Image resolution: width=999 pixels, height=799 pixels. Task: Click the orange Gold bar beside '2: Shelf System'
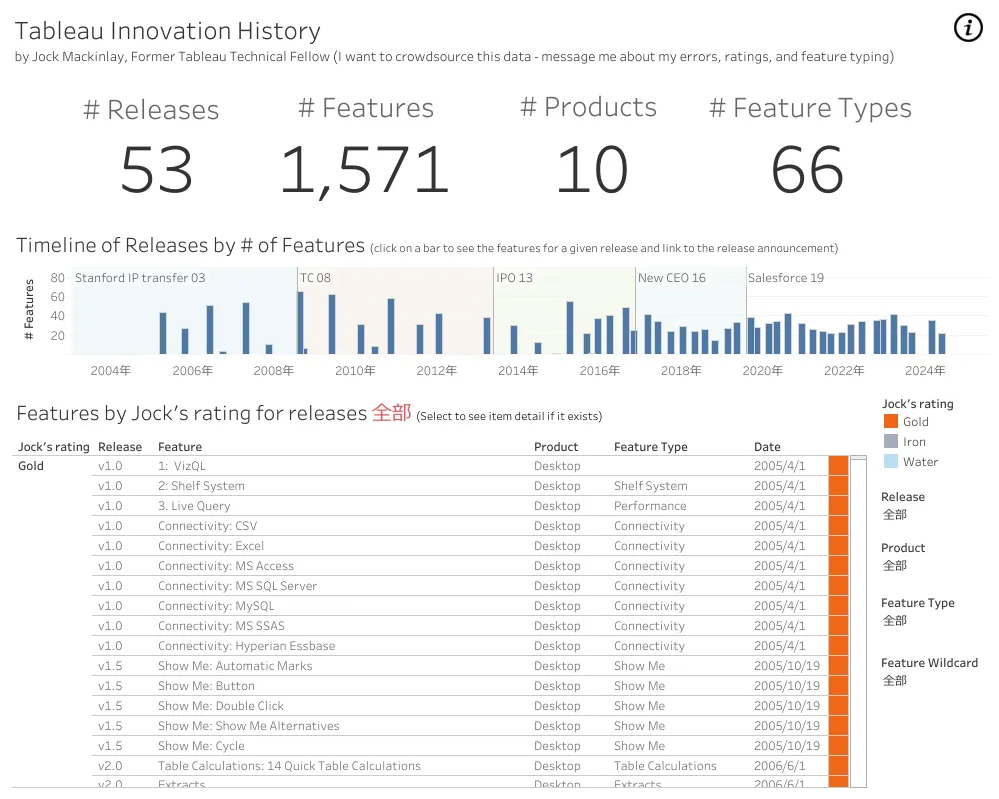pos(838,486)
